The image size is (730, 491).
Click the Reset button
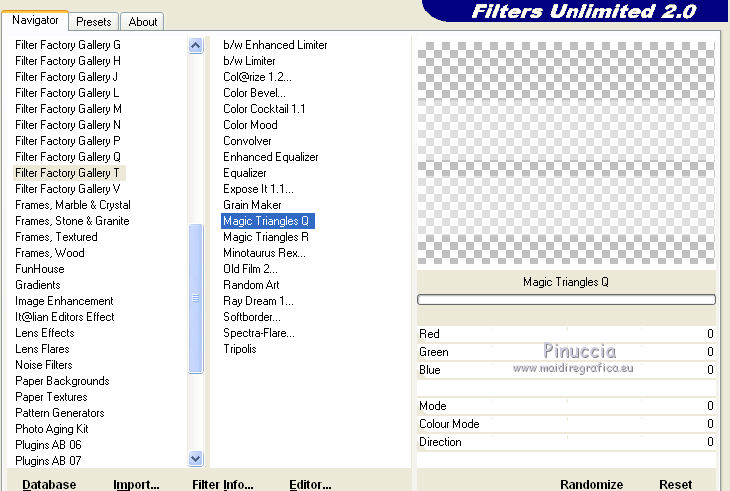(x=675, y=484)
